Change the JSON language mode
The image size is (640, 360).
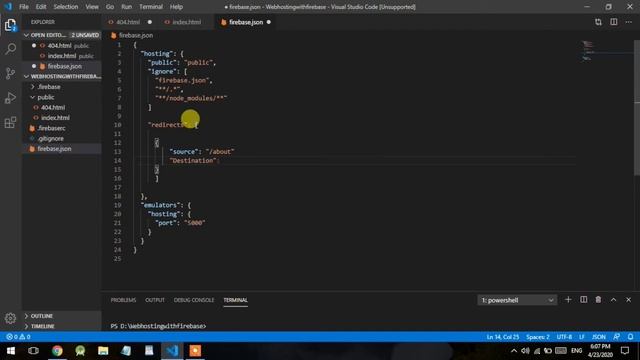pyautogui.click(x=599, y=337)
